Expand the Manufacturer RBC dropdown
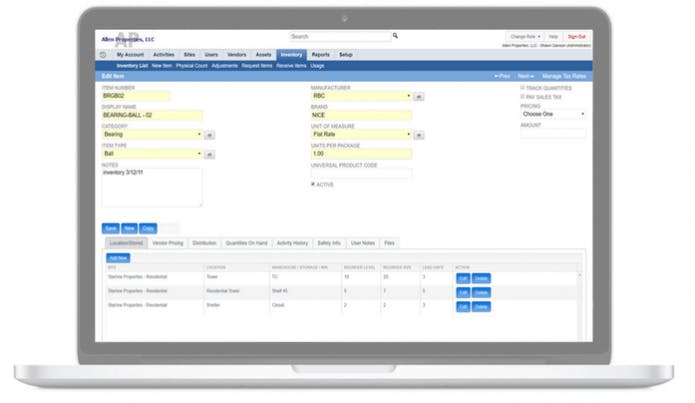Image resolution: width=695 pixels, height=403 pixels. [361, 96]
